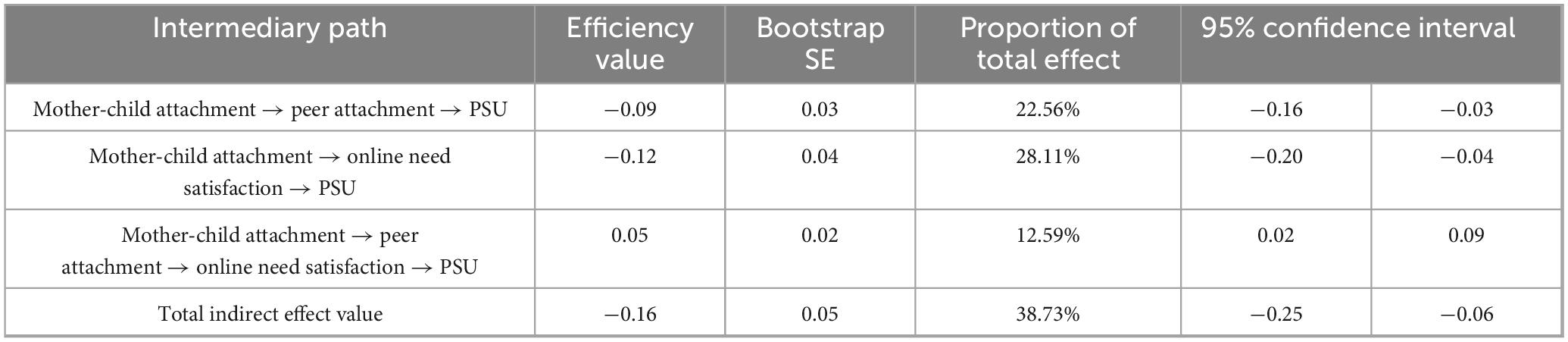The height and width of the screenshot is (342, 1568).
Task: Select the −0.12 efficiency value cell
Action: click(x=629, y=157)
